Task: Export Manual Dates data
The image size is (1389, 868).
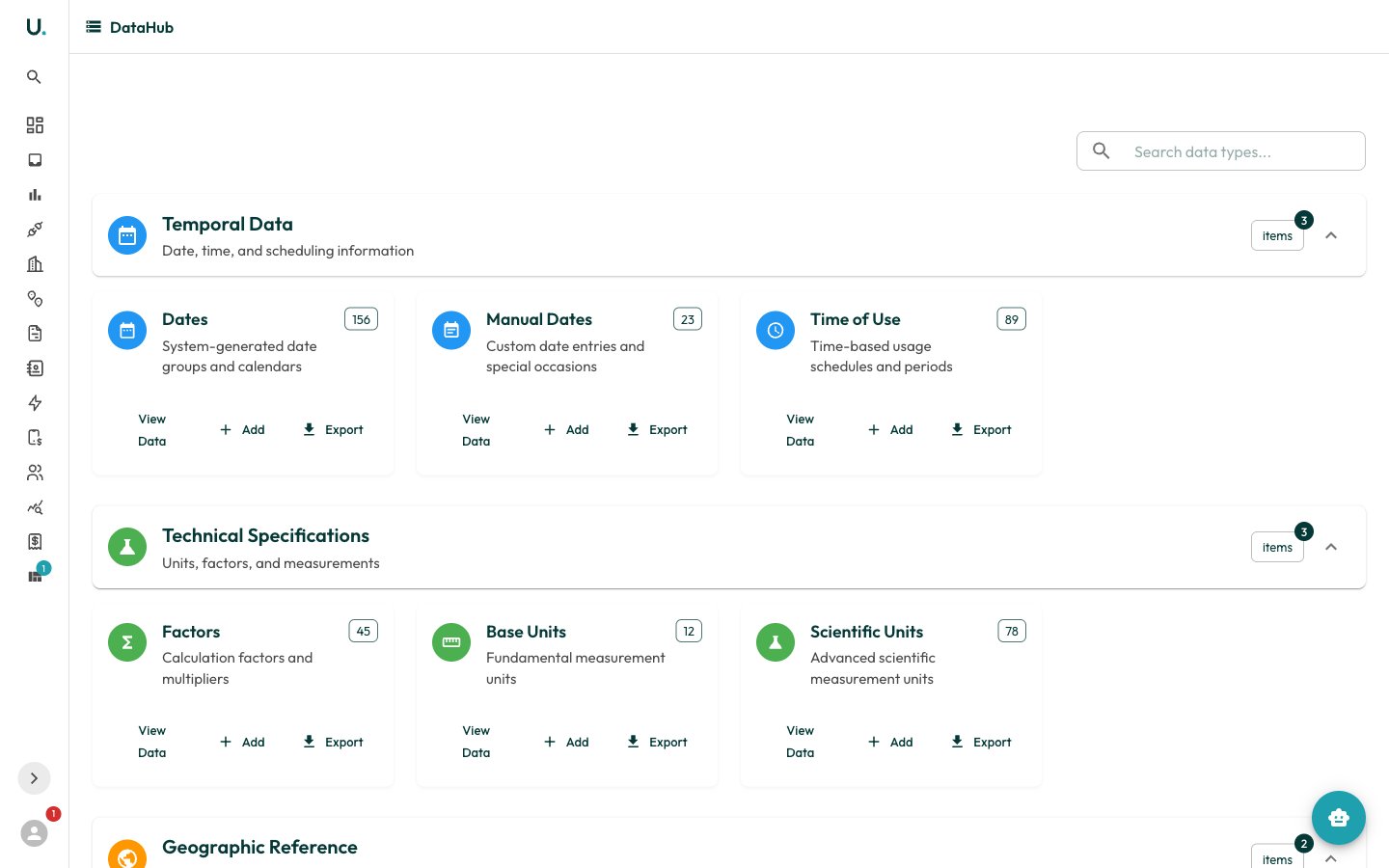Action: (657, 430)
